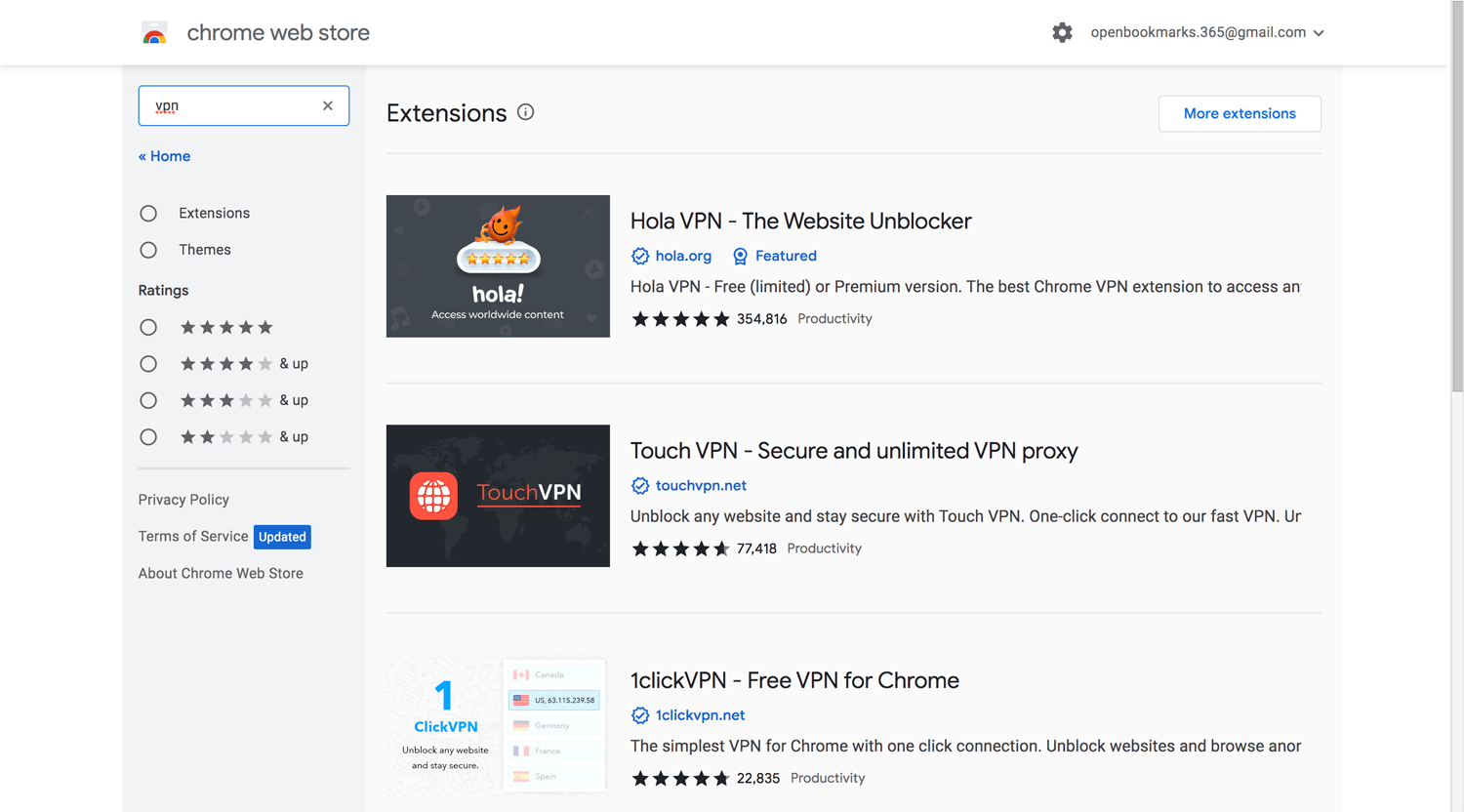Open Hola VPN - The Website Unblocker title
The image size is (1464, 812).
click(x=800, y=221)
